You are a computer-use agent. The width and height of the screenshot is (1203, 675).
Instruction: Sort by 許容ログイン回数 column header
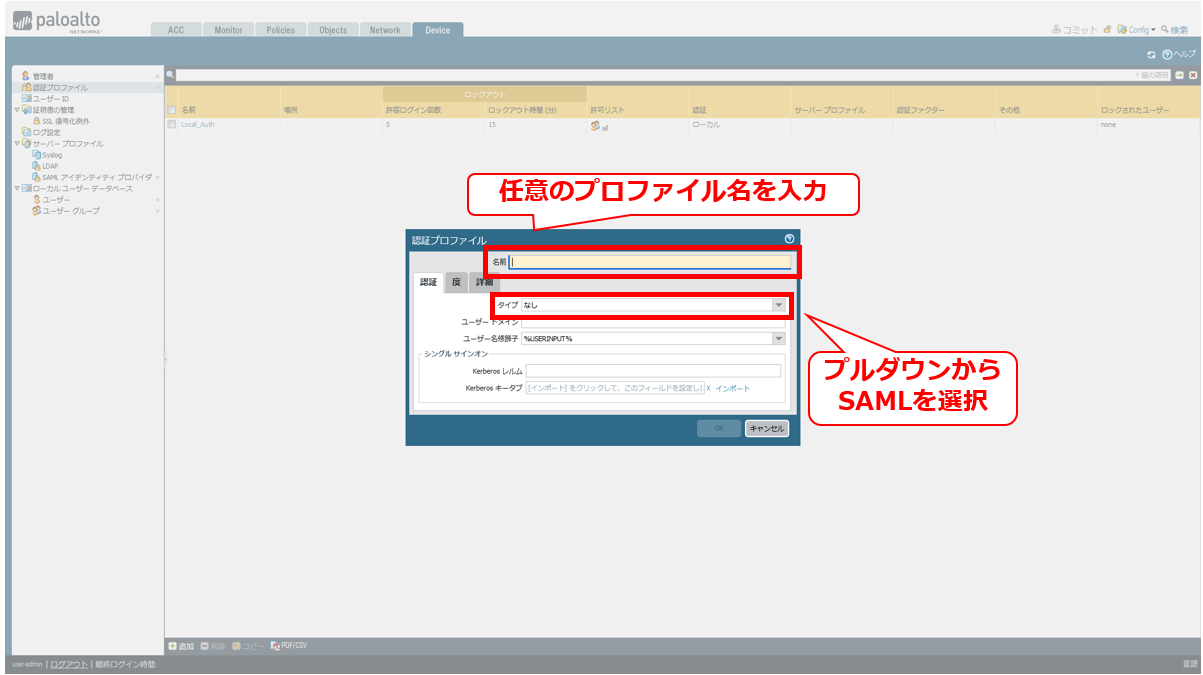[413, 110]
